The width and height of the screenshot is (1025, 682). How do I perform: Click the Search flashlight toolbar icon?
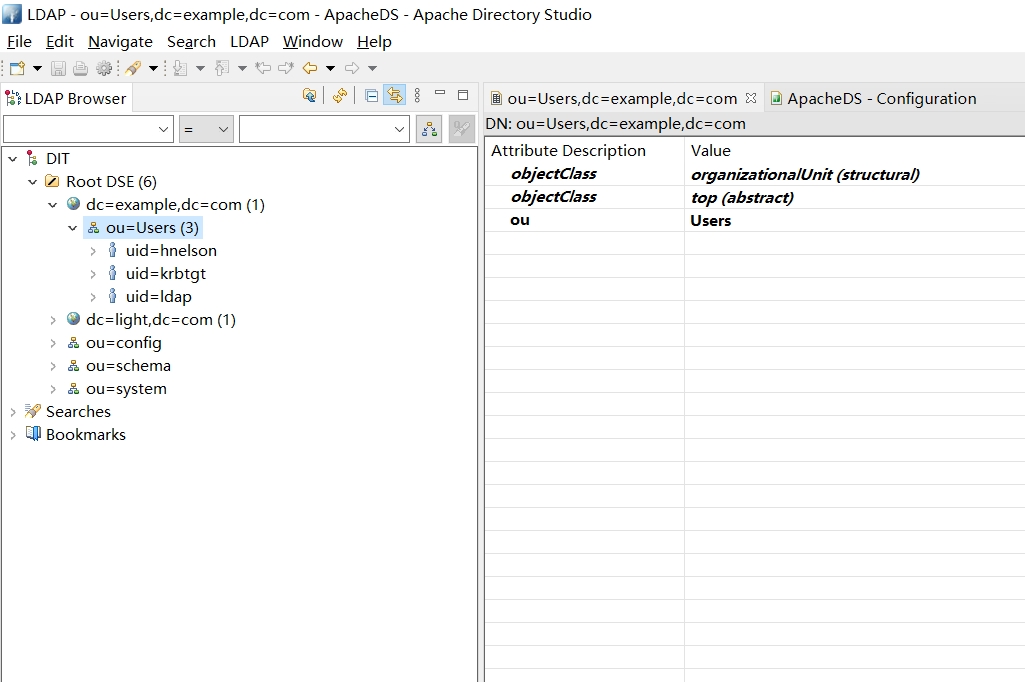click(133, 68)
